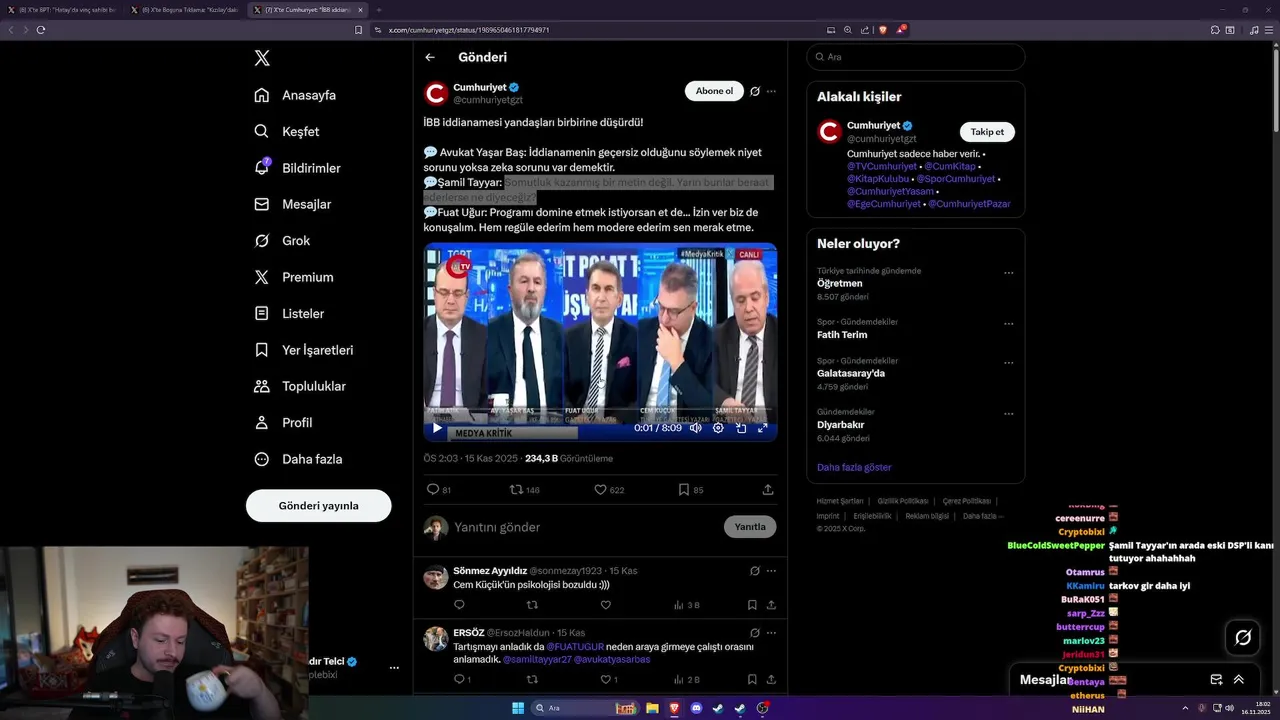1280x720 pixels.
Task: Click the Yanıtını gönder reply field
Action: (585, 527)
